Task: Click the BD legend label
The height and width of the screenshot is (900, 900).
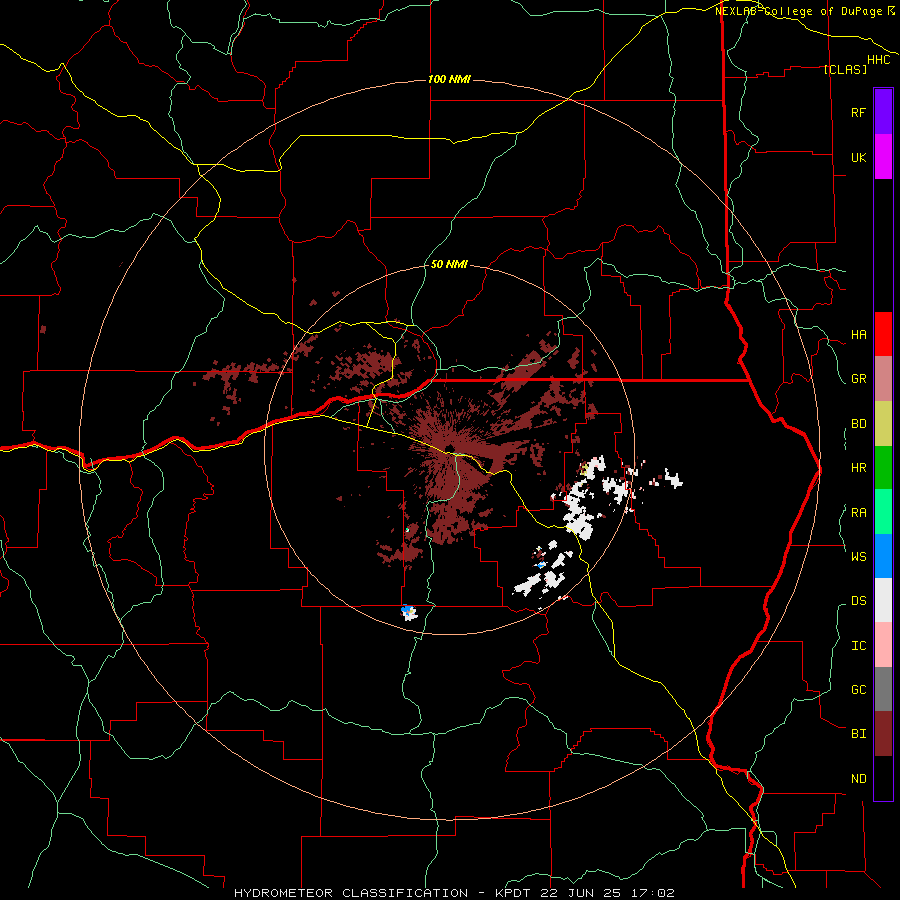Action: tap(858, 424)
